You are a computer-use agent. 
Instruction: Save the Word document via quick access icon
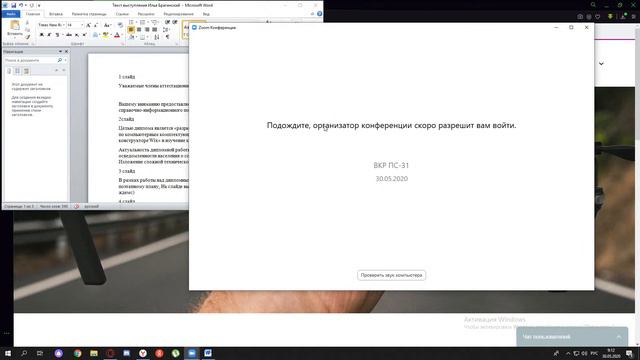[13, 5]
